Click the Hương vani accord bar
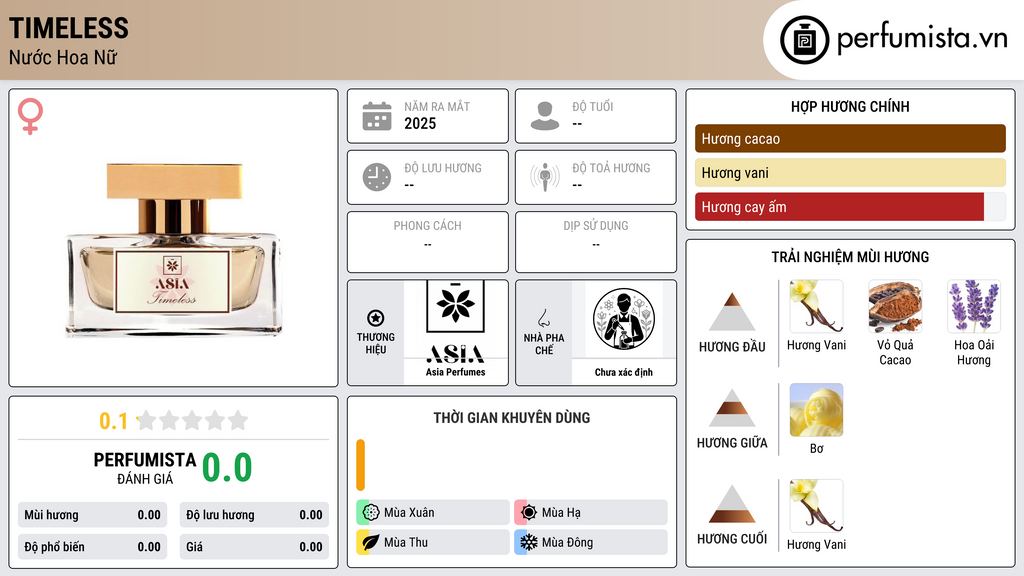 tap(850, 172)
